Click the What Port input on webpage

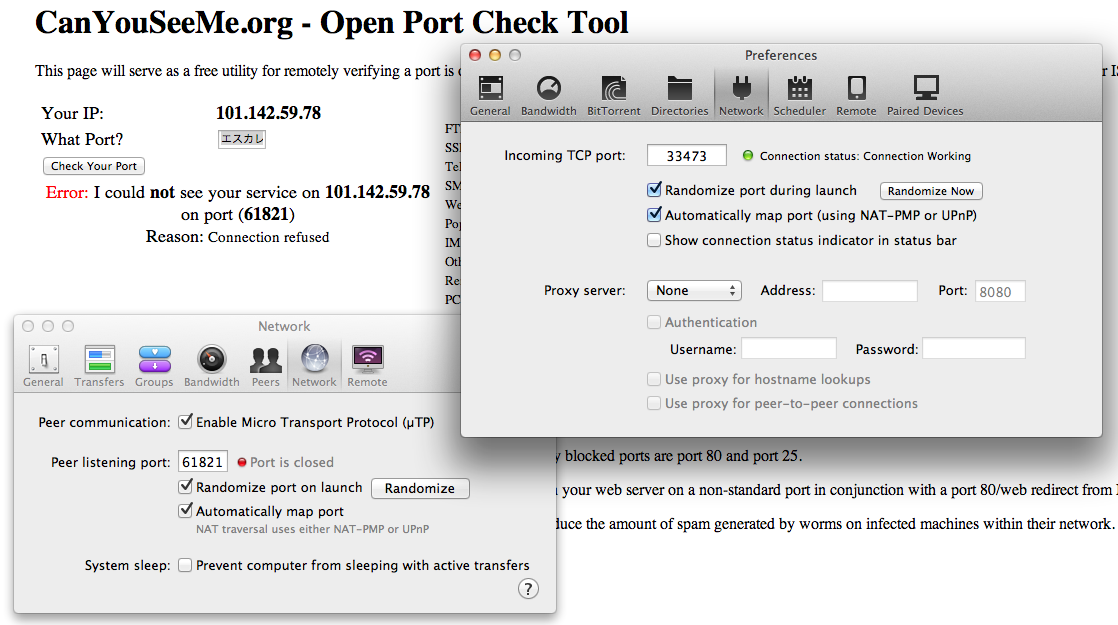pyautogui.click(x=242, y=139)
